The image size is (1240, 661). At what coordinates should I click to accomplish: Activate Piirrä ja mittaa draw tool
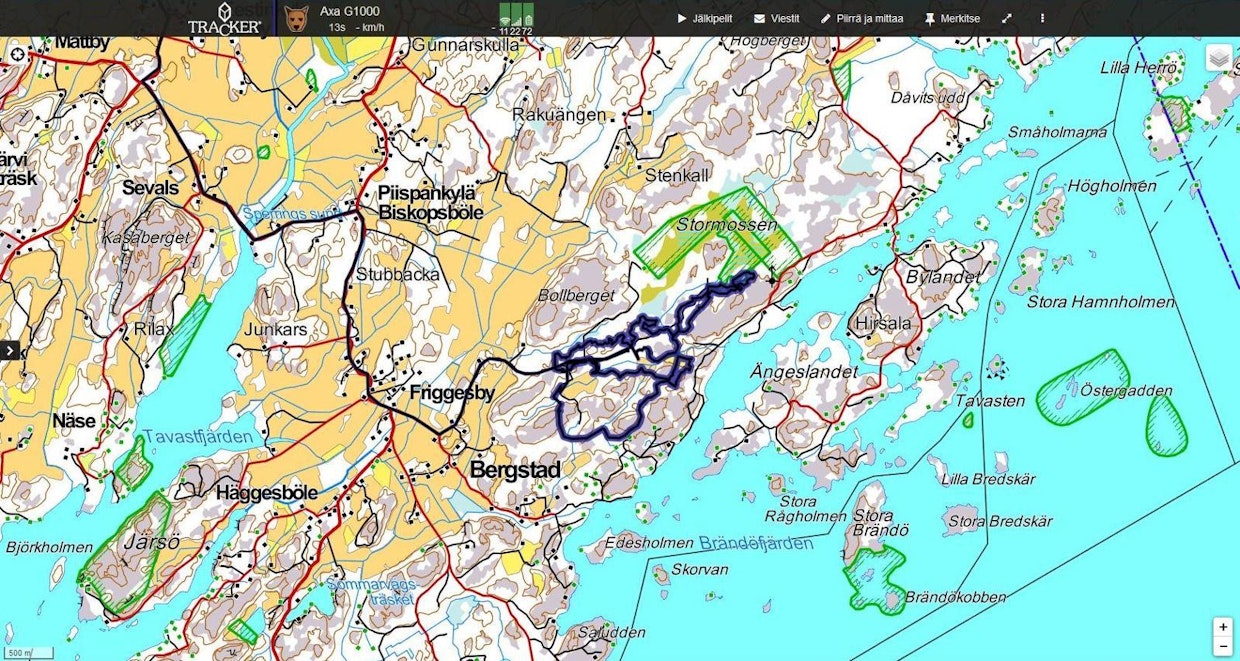[x=861, y=18]
